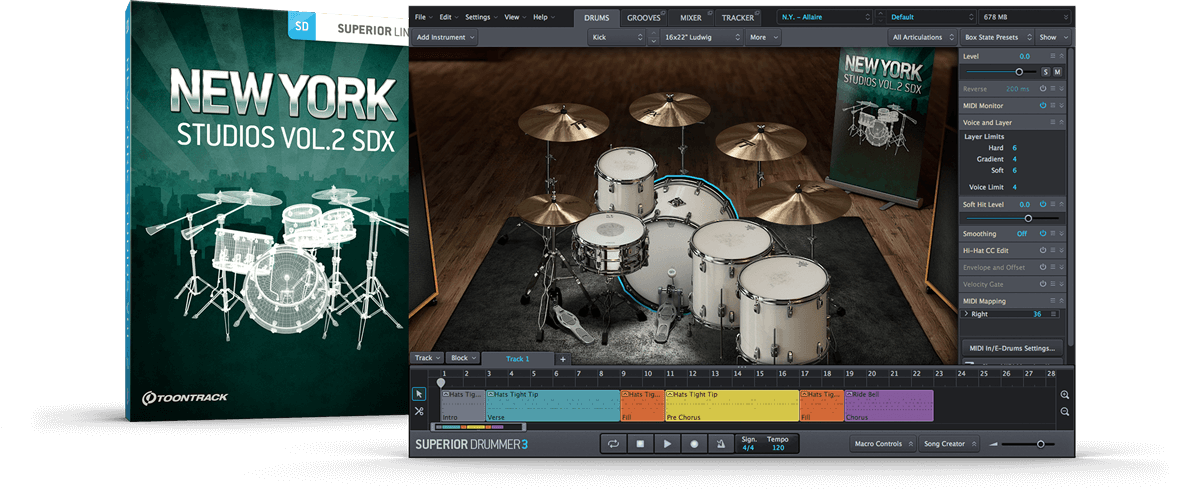Select the arrow pointer tool

(419, 394)
